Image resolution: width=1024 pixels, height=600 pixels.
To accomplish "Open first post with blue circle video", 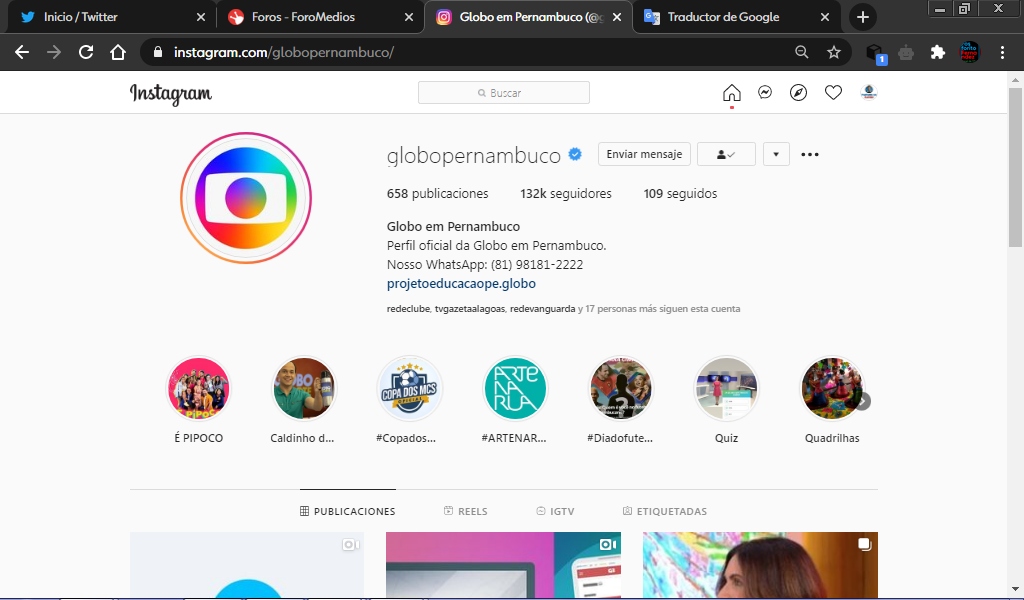I will coord(247,565).
